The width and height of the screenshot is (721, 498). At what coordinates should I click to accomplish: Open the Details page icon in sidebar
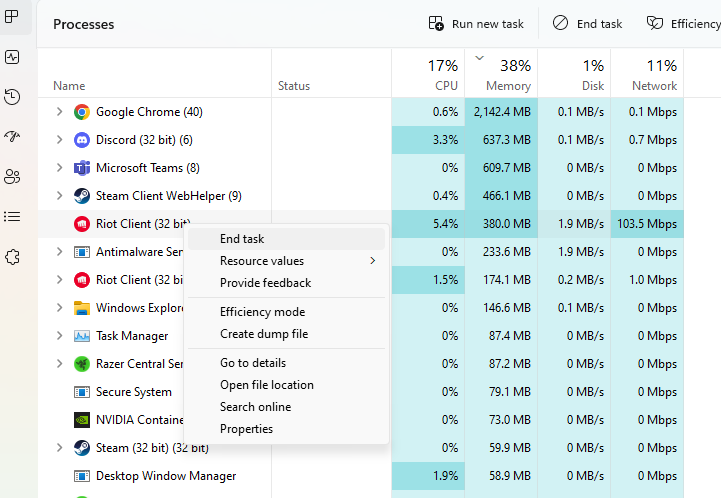point(11,217)
